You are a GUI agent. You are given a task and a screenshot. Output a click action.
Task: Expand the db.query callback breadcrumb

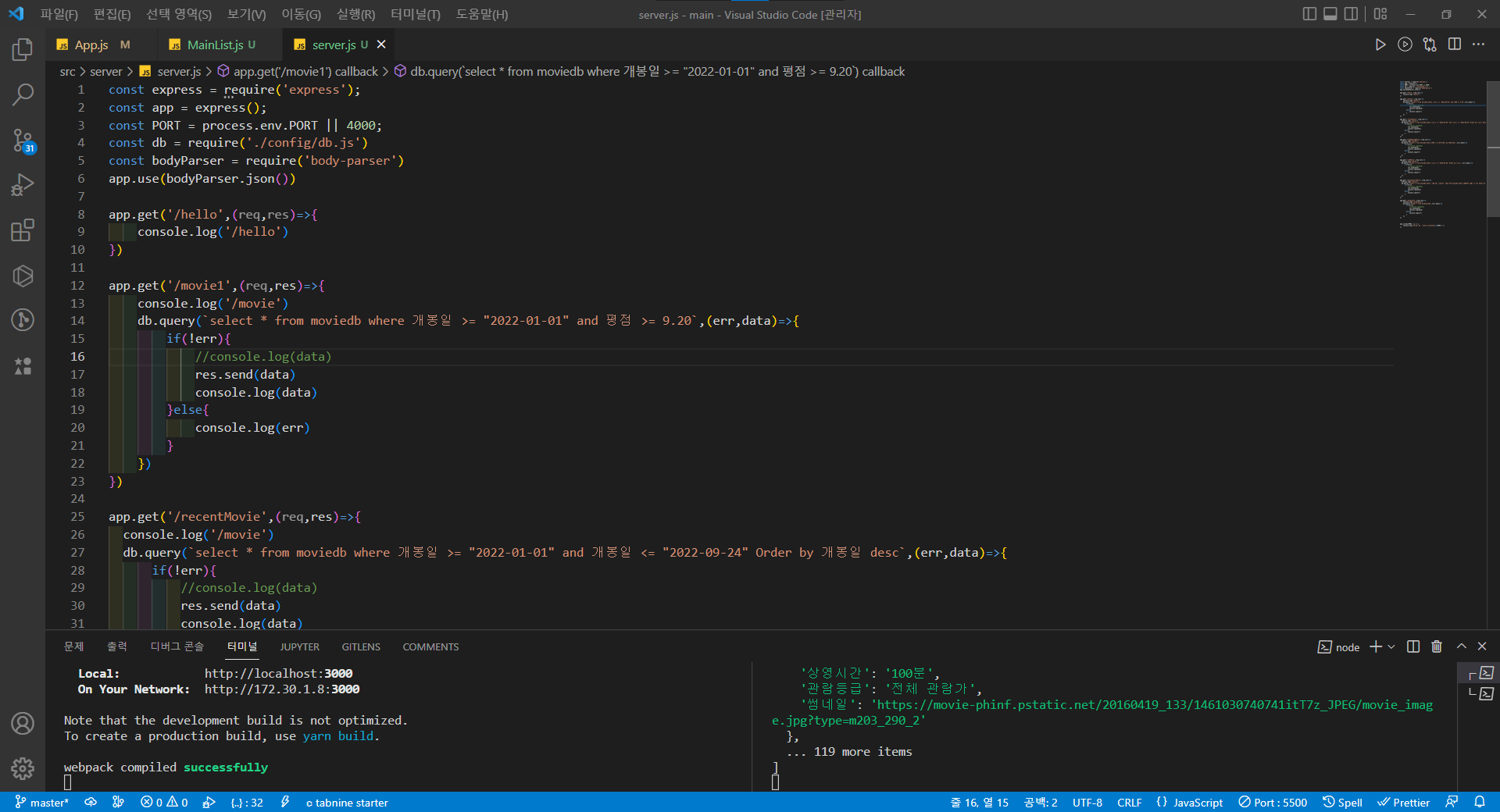[x=649, y=71]
